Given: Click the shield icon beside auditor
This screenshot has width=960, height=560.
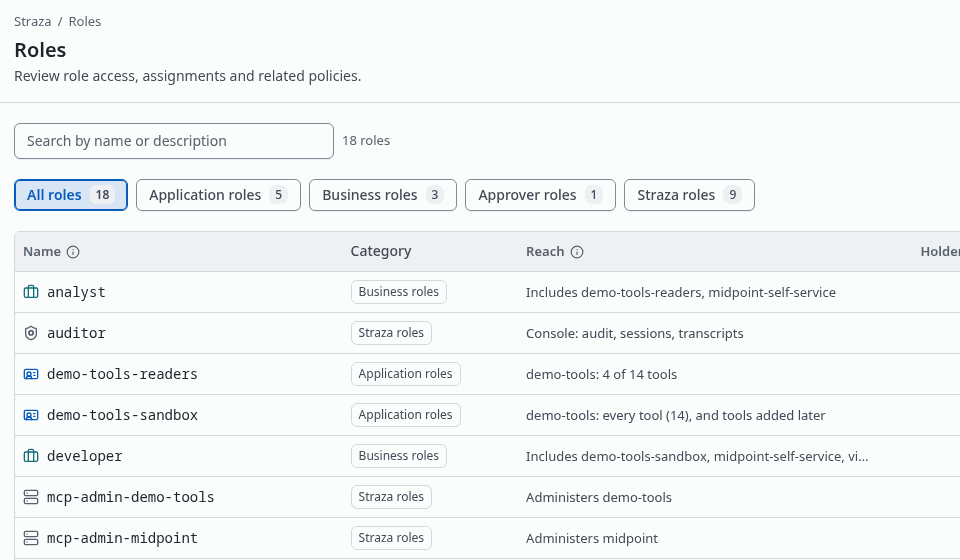Looking at the screenshot, I should point(31,333).
